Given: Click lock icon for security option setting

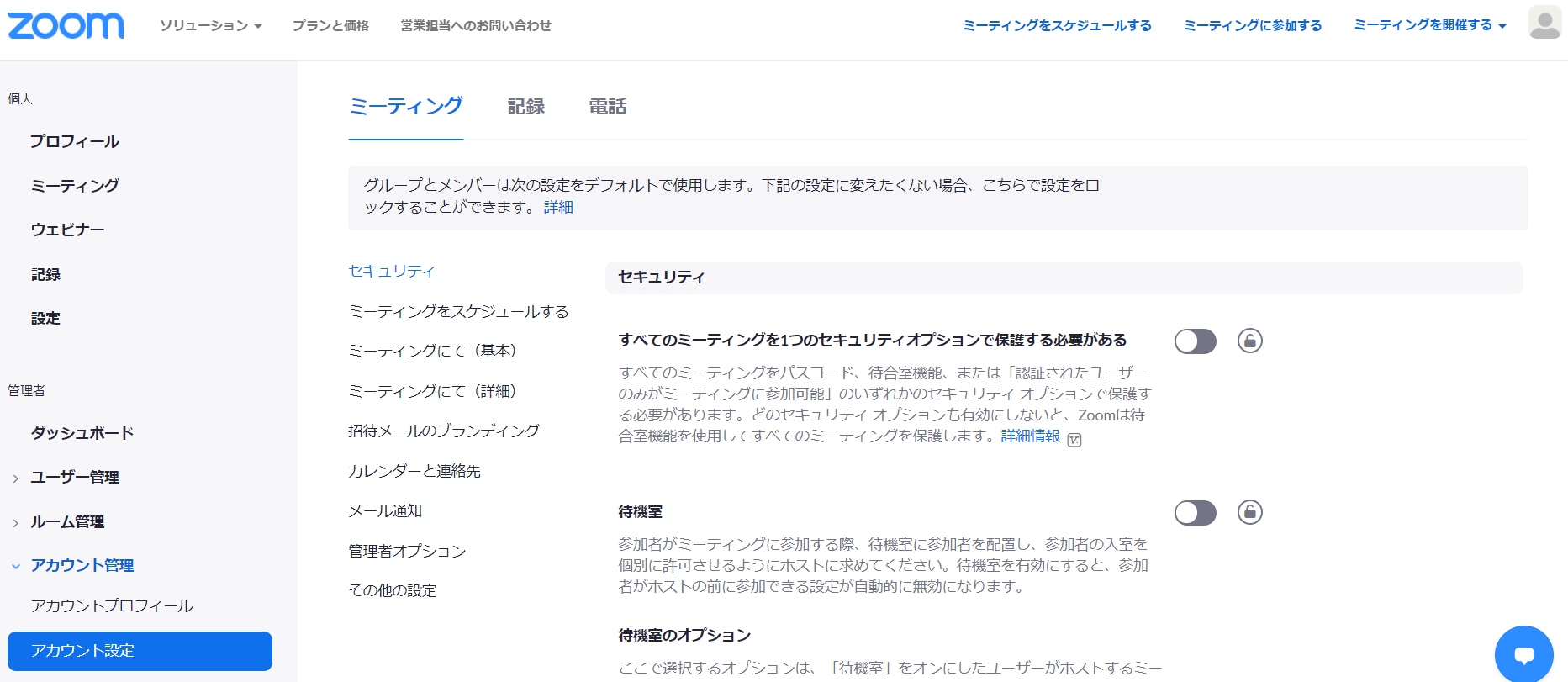Looking at the screenshot, I should point(1250,341).
